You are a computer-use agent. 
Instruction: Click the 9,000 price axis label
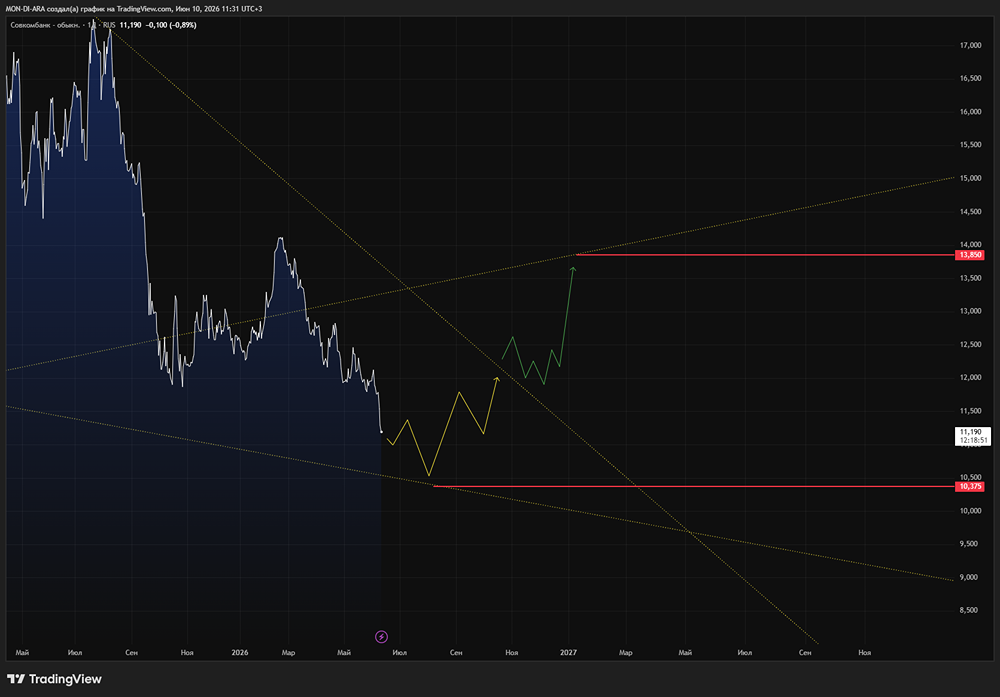pyautogui.click(x=969, y=577)
